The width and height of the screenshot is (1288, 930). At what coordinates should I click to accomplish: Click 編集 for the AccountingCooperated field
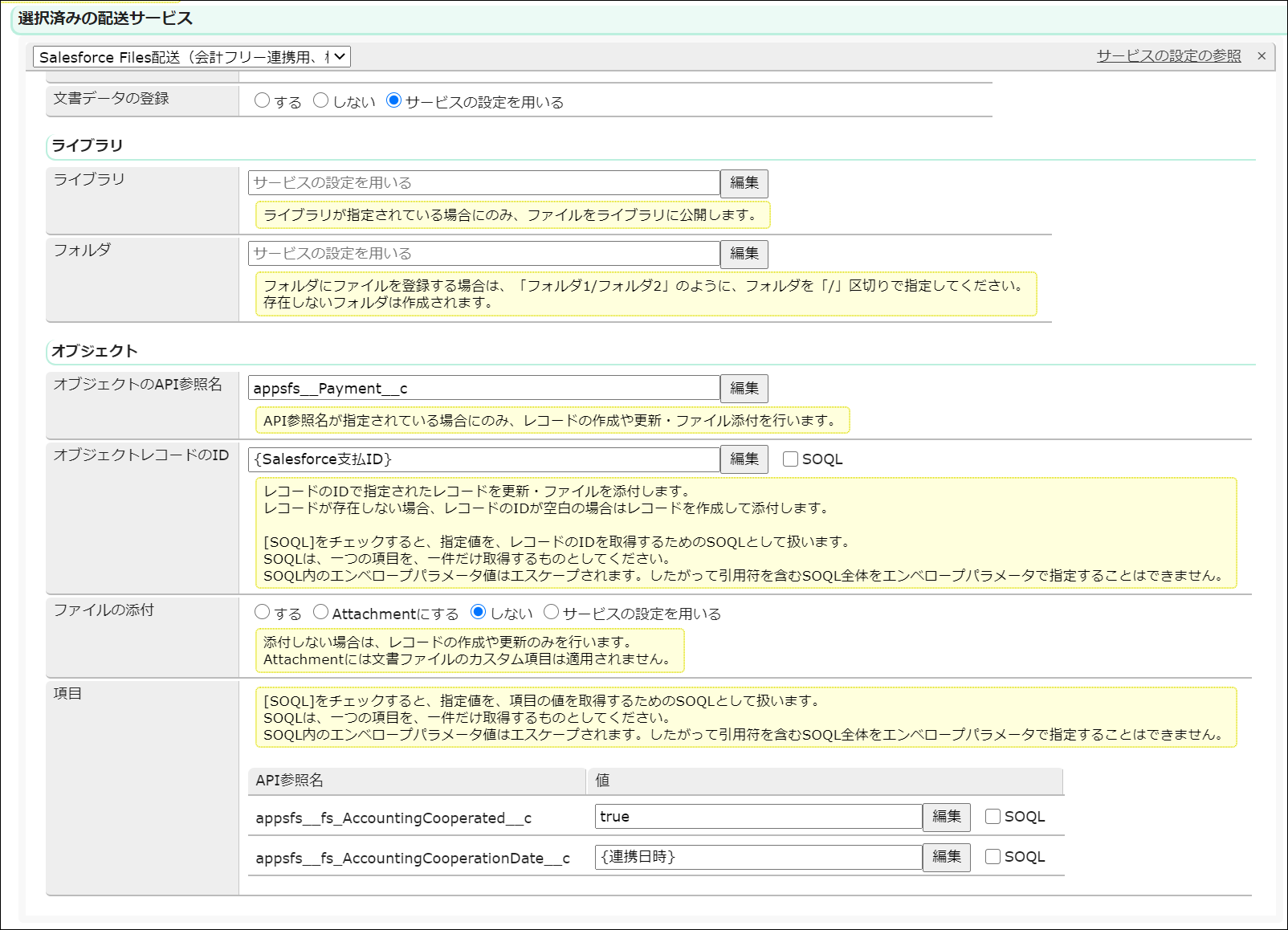pyautogui.click(x=946, y=817)
